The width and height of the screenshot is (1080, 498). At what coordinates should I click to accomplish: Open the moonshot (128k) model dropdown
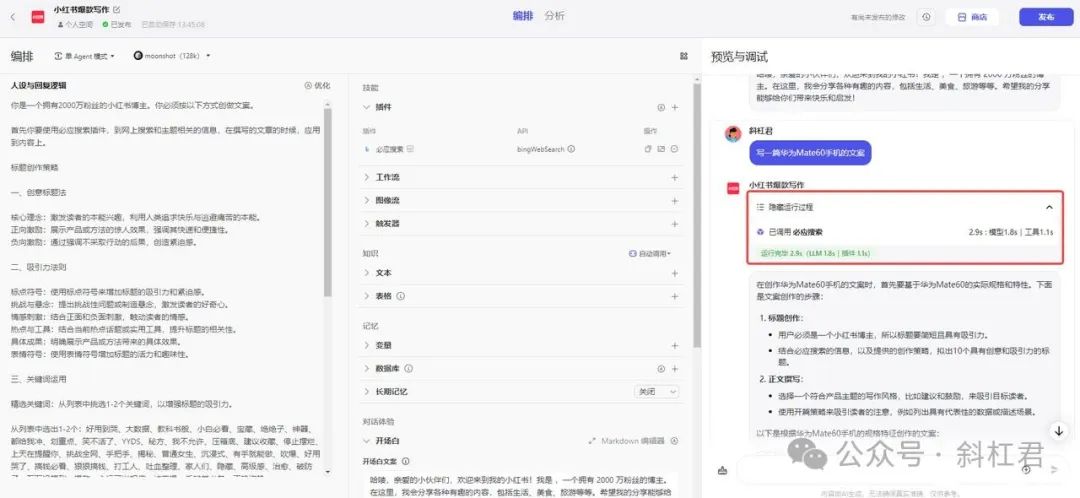(x=172, y=56)
